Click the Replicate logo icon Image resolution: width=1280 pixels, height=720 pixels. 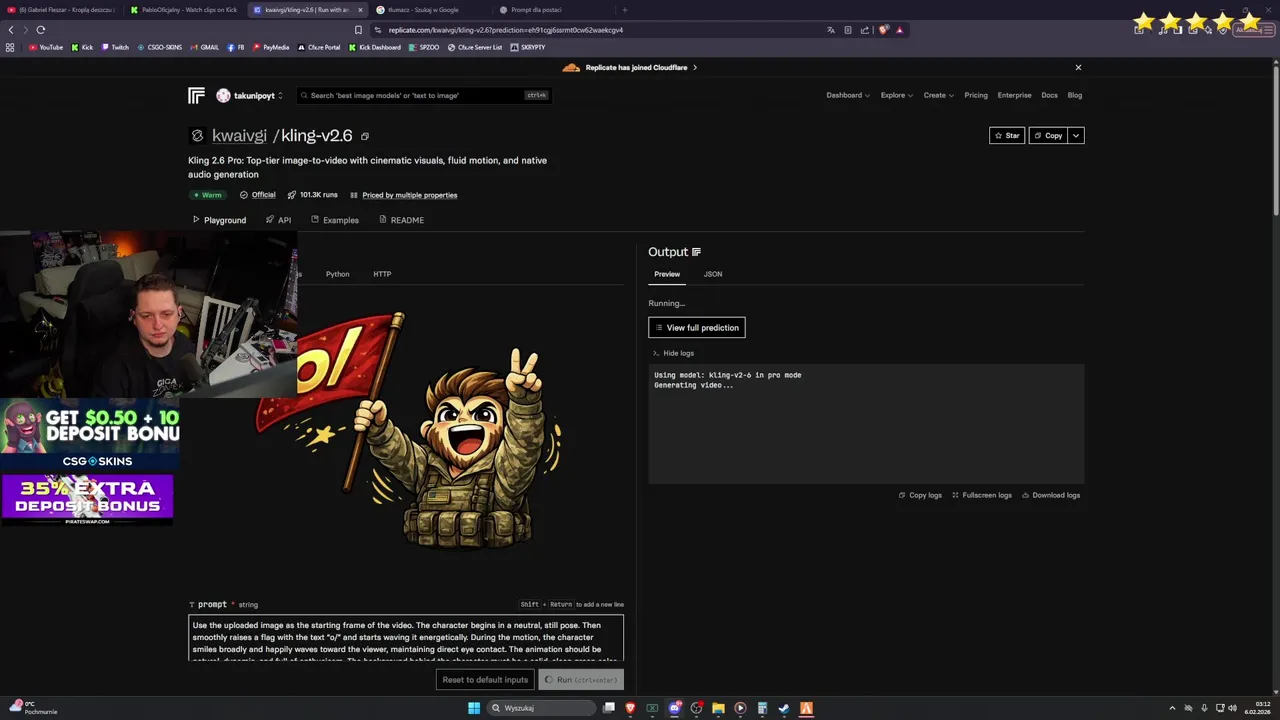196,95
